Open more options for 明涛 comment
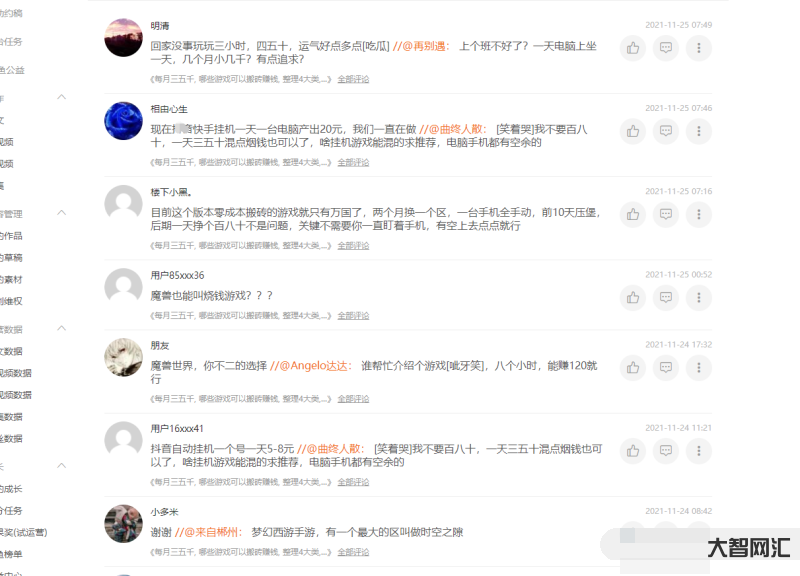Viewport: 800px width, 576px height. point(699,48)
